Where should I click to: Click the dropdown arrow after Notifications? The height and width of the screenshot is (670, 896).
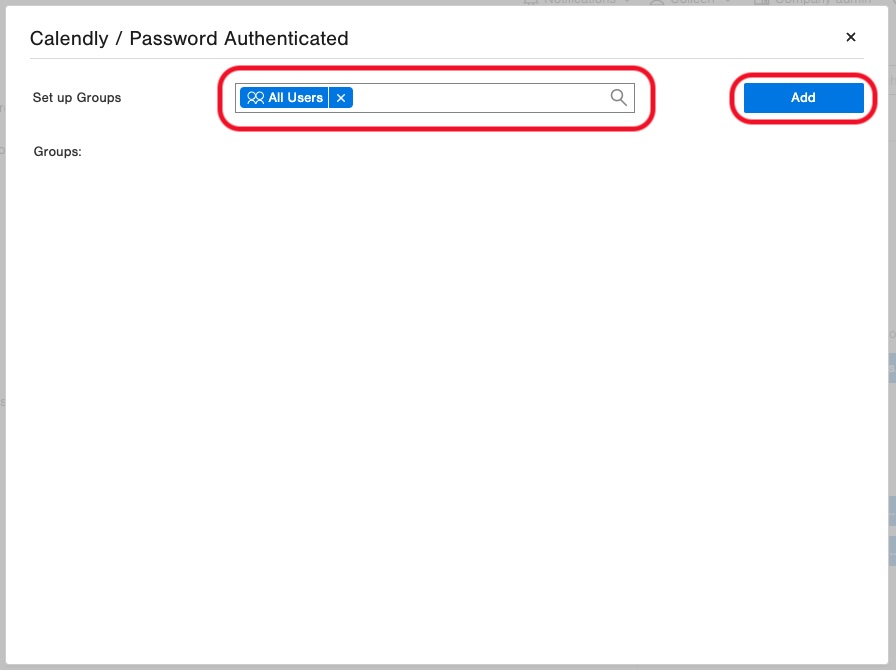coord(627,2)
